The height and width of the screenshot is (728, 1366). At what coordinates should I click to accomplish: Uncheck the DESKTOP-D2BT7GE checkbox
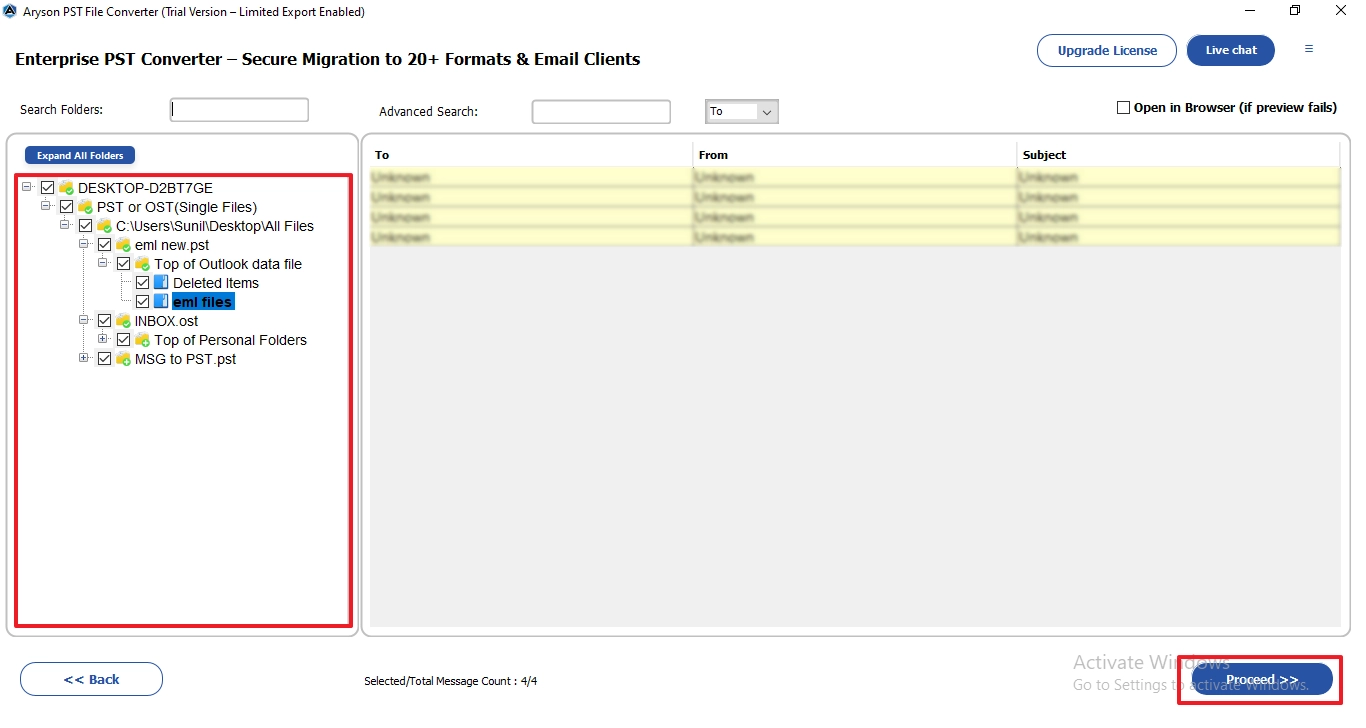click(x=48, y=188)
